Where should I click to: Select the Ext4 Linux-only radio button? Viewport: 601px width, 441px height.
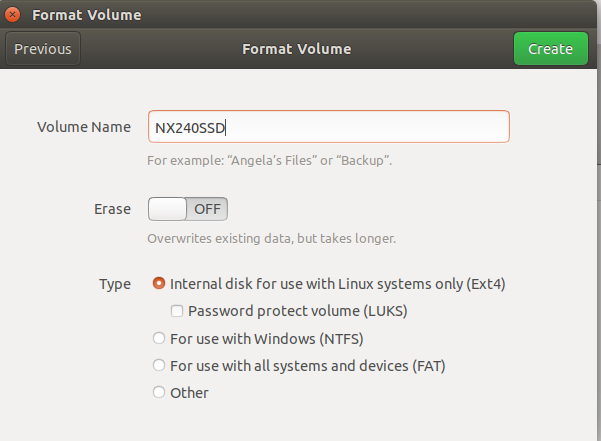(158, 284)
